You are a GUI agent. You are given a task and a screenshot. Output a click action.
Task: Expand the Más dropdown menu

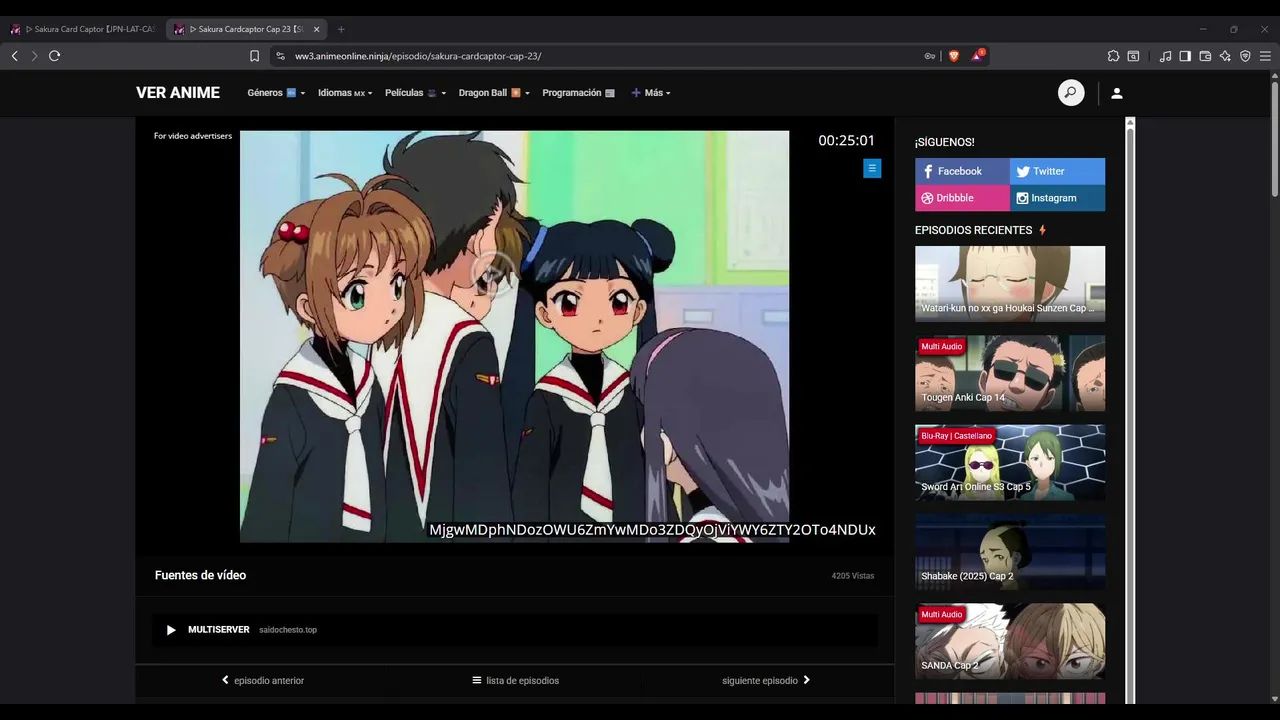click(651, 93)
